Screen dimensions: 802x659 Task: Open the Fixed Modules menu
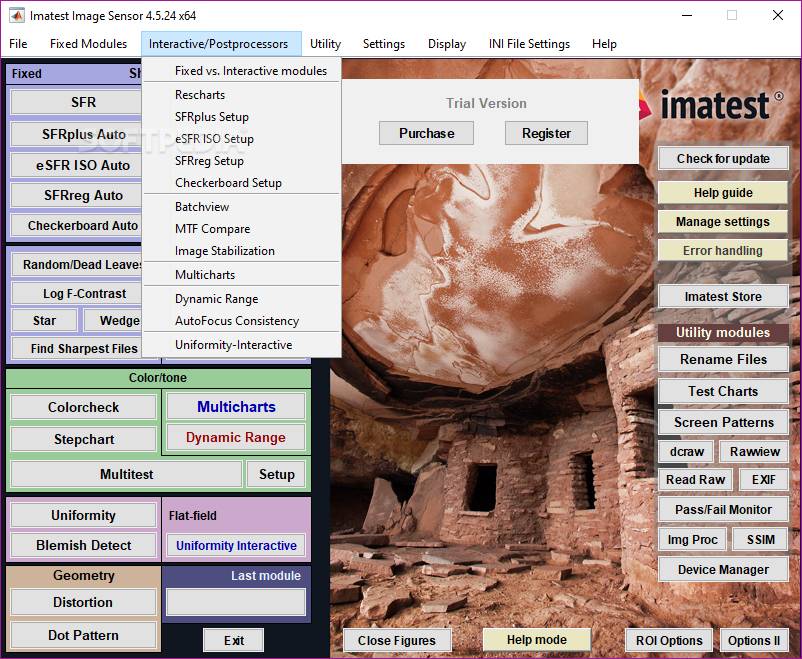pos(88,44)
